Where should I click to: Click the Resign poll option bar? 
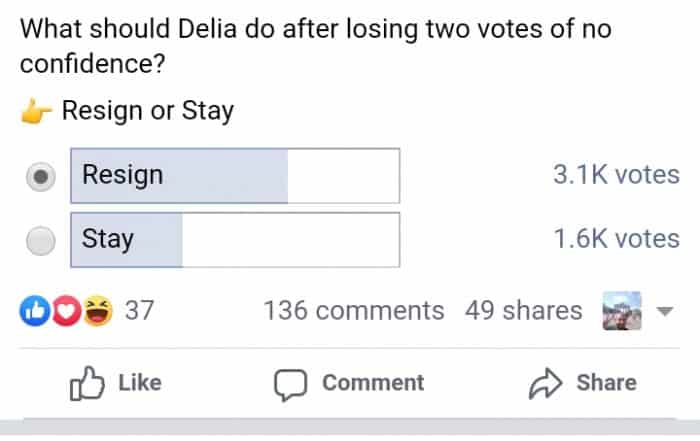[235, 176]
